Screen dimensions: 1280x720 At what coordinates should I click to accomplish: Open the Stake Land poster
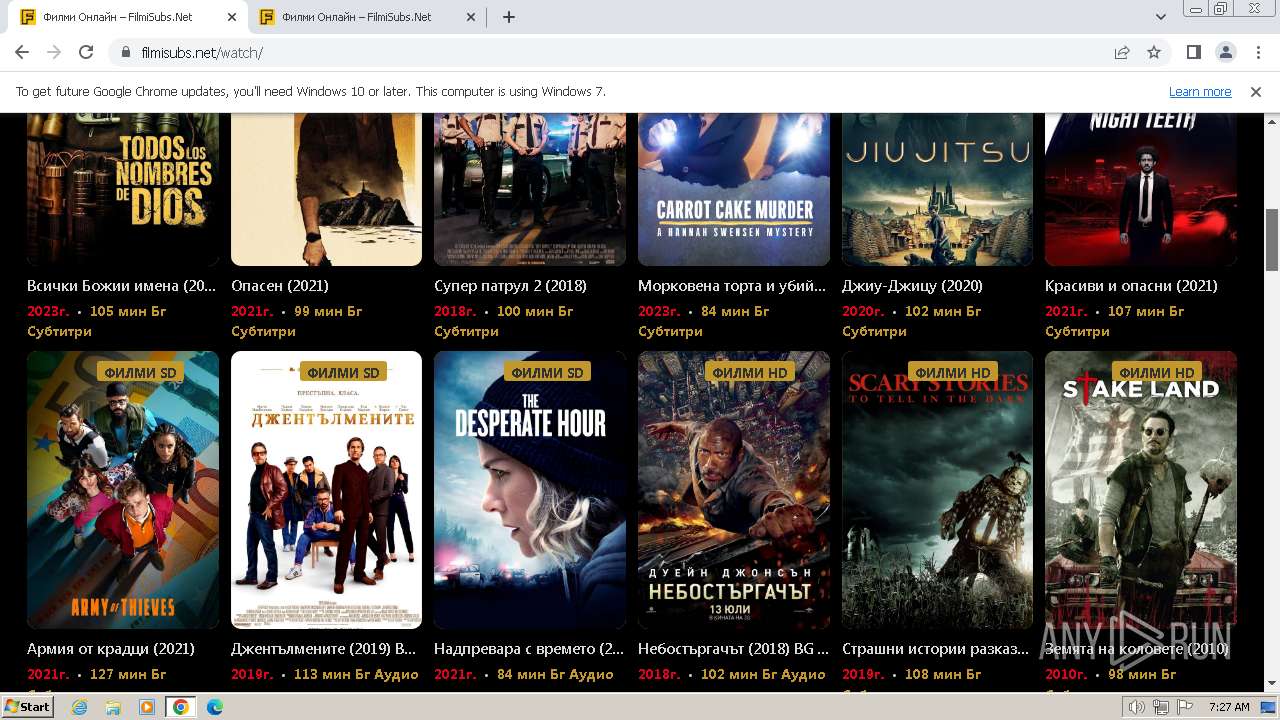click(x=1141, y=490)
